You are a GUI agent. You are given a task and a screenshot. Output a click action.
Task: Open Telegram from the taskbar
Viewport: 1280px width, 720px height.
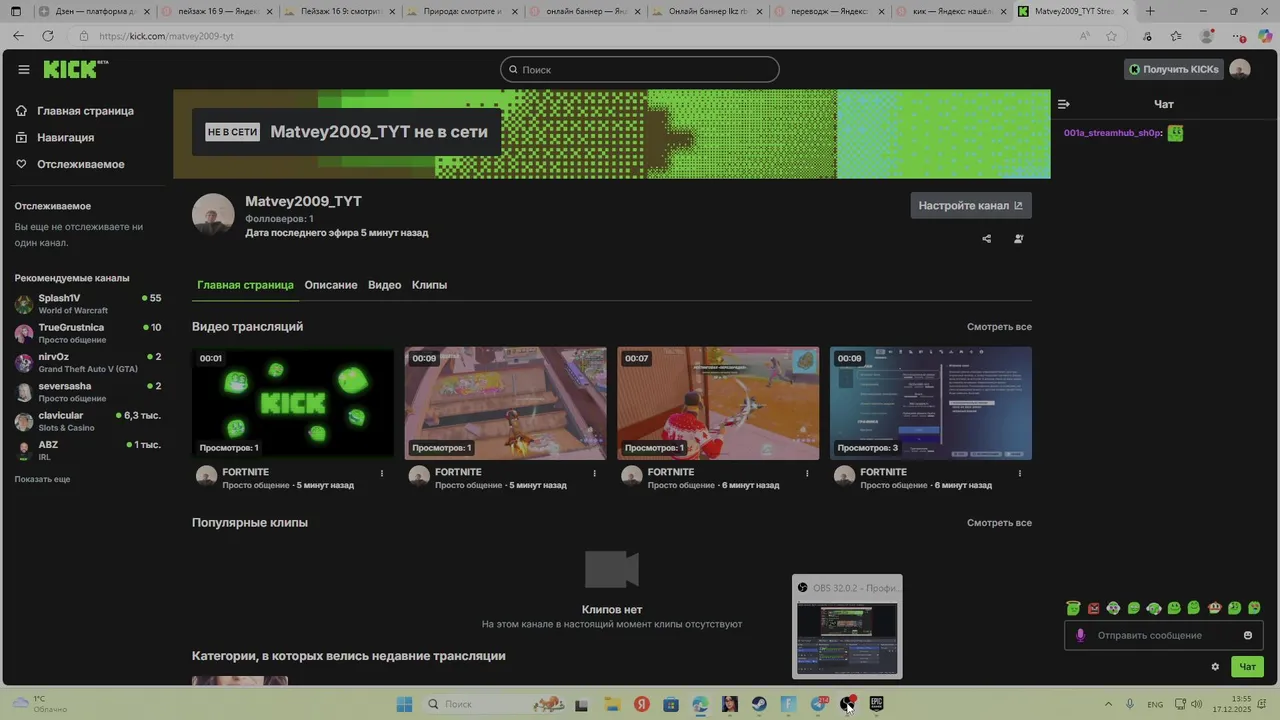click(x=818, y=704)
